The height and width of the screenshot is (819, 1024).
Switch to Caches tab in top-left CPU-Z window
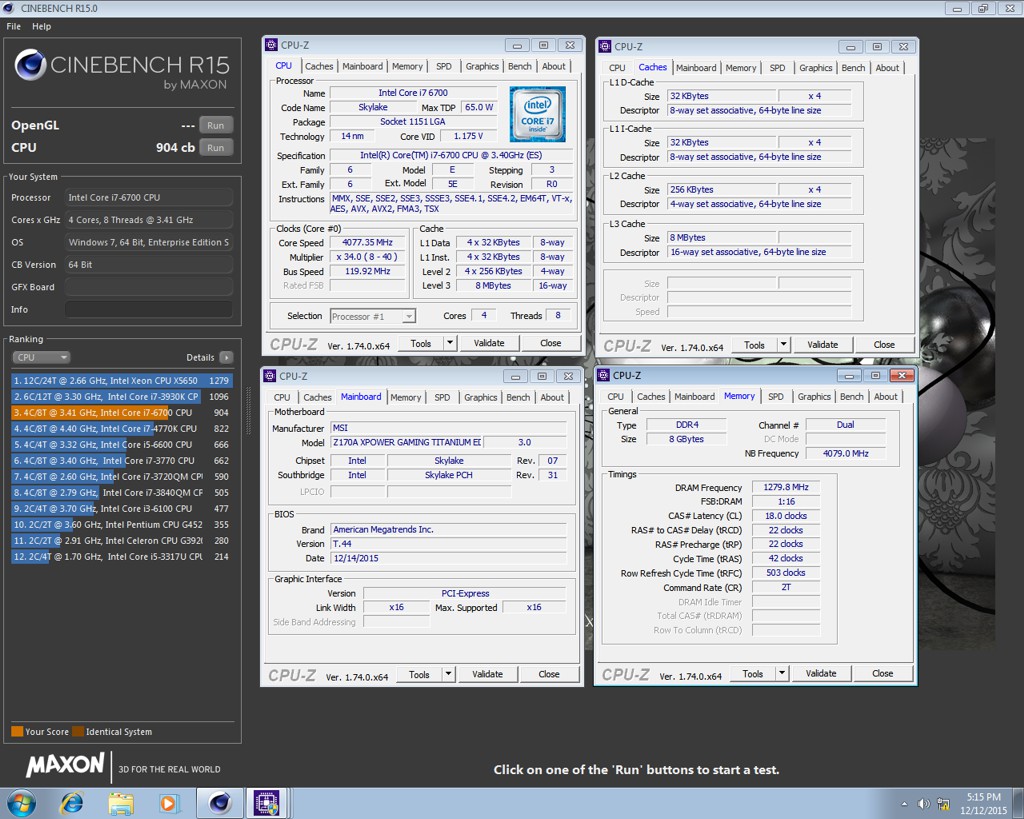pos(319,66)
